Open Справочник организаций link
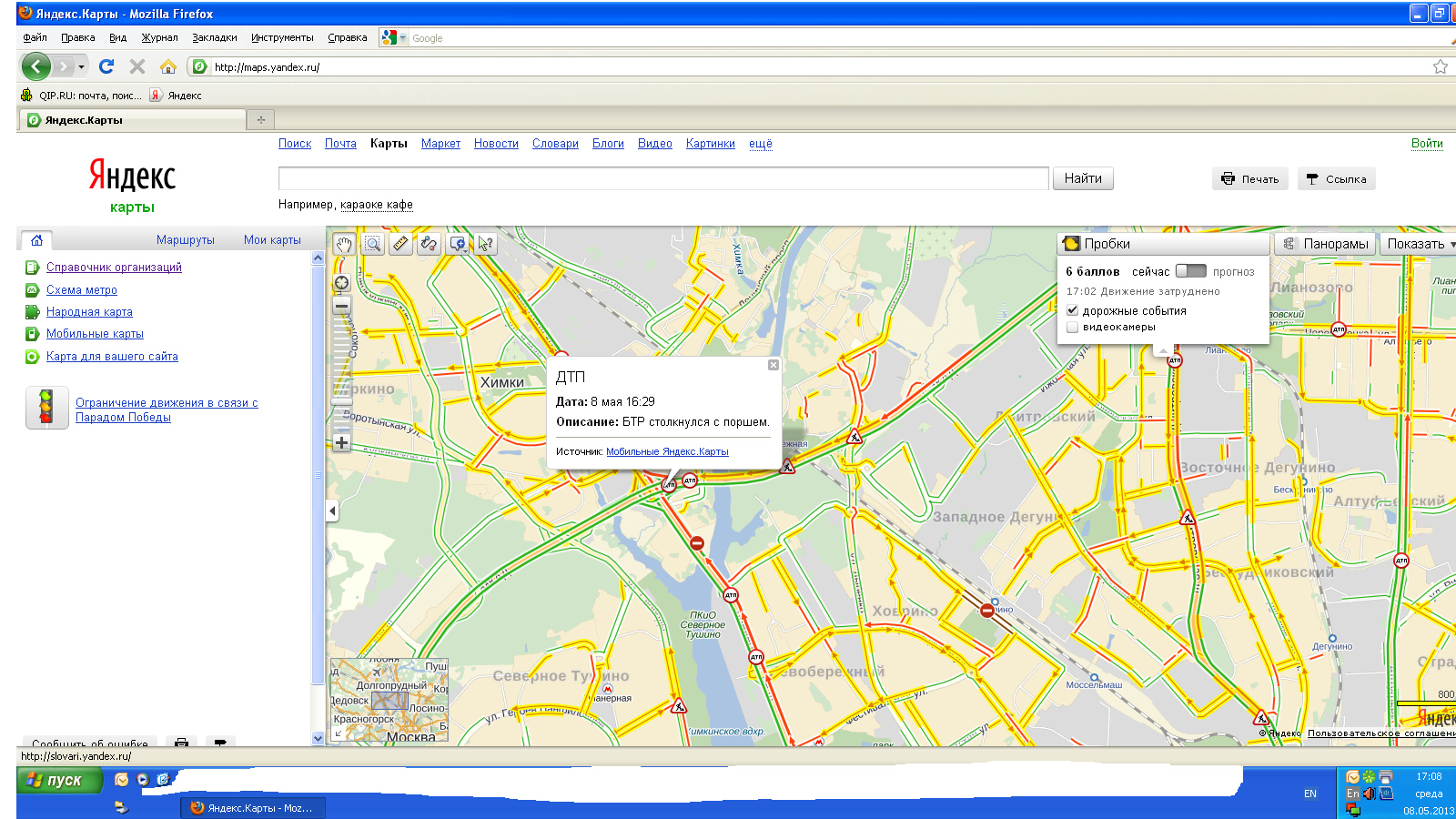Viewport: 1456px width, 819px height. 114,268
